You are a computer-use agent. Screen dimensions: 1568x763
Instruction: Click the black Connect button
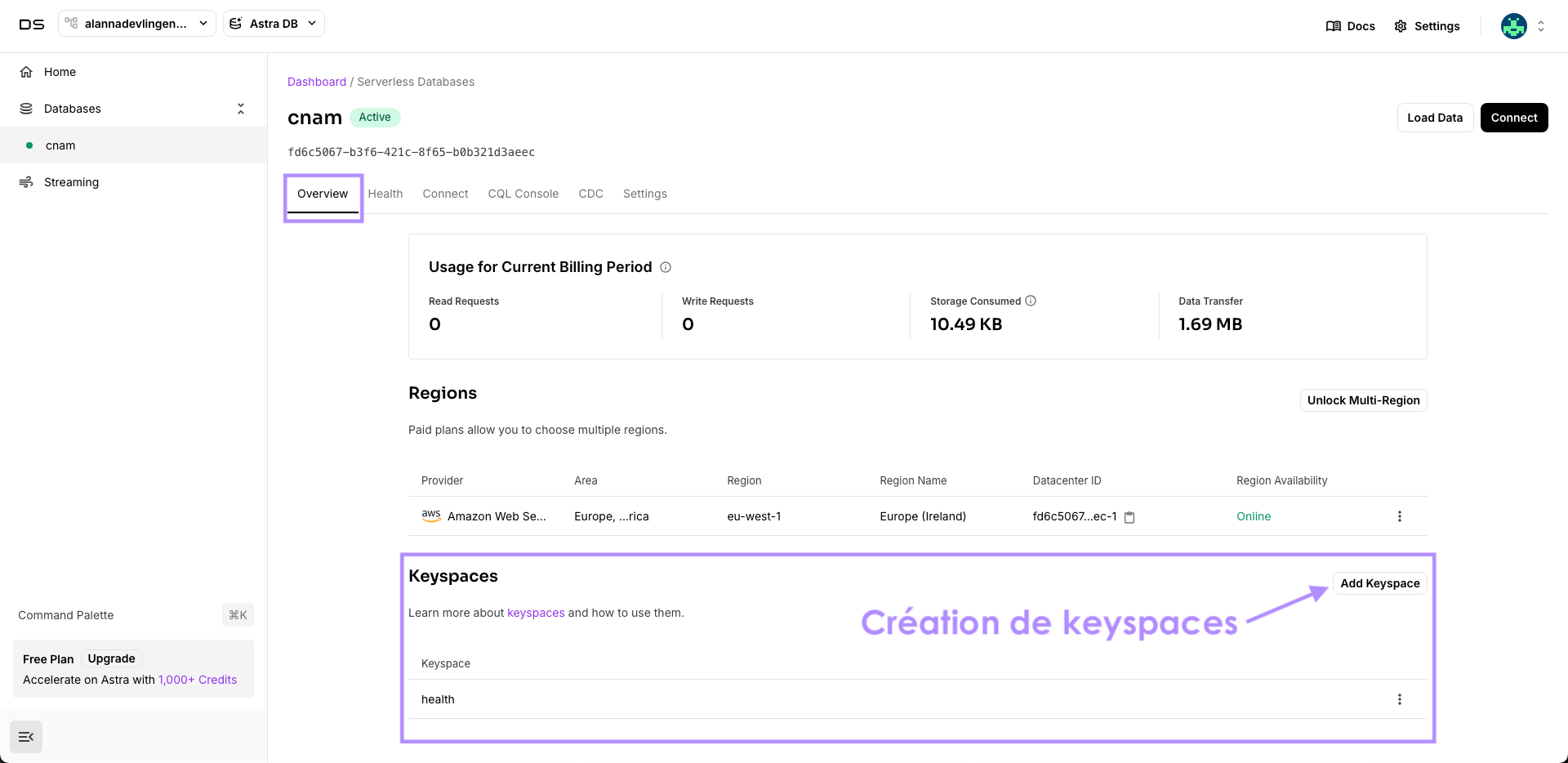coord(1514,118)
